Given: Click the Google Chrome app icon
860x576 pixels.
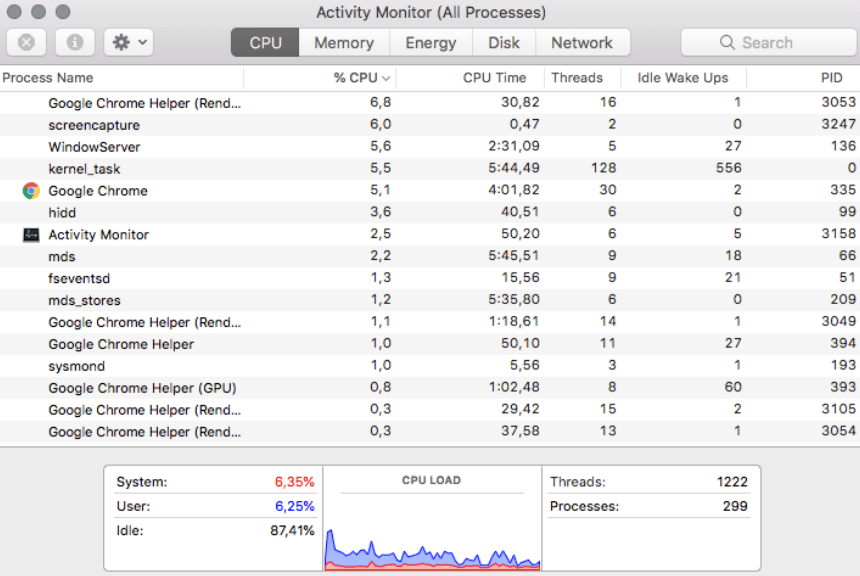Looking at the screenshot, I should [31, 190].
